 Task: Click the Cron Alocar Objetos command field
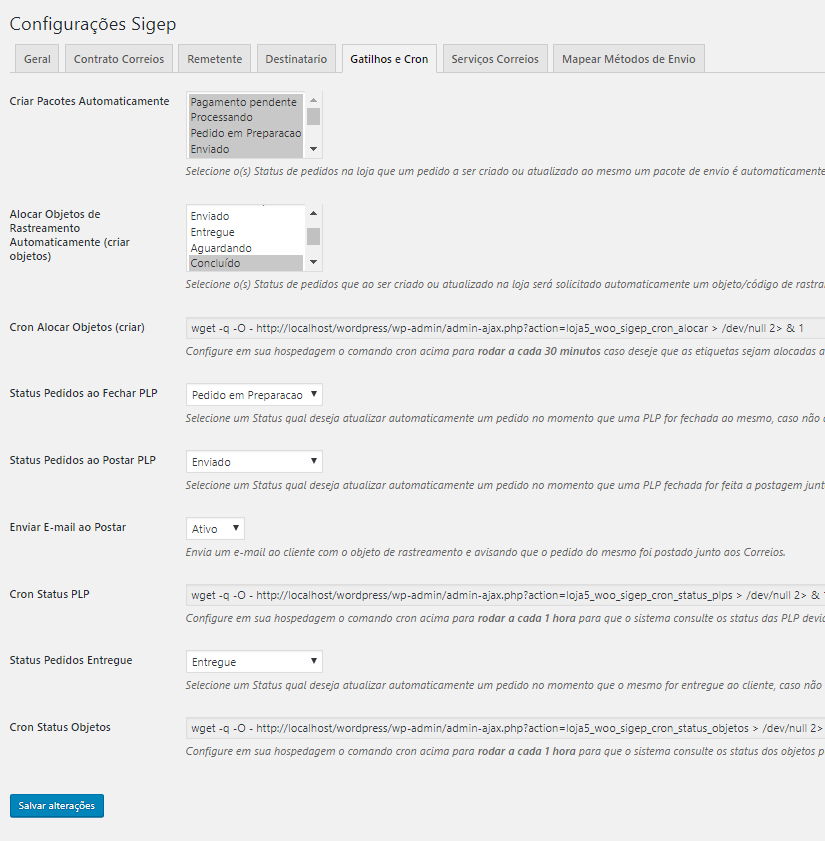(500, 328)
